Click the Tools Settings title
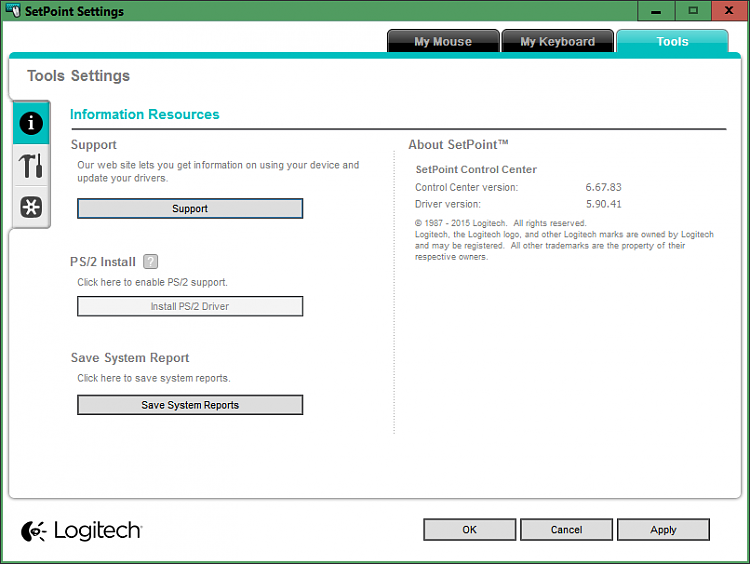This screenshot has height=564, width=750. click(x=78, y=76)
